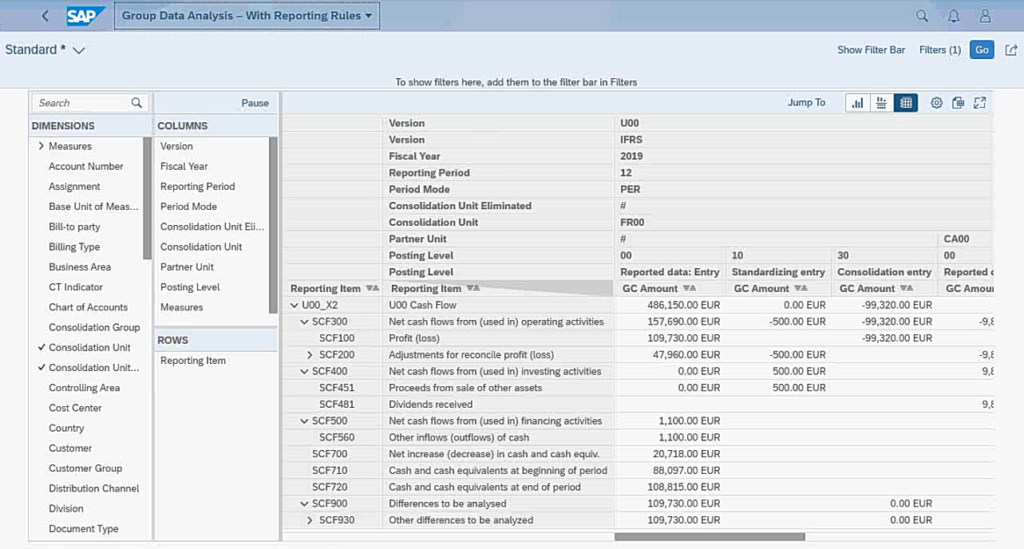Image resolution: width=1024 pixels, height=549 pixels.
Task: Collapse the SCF400 node
Action: [304, 371]
